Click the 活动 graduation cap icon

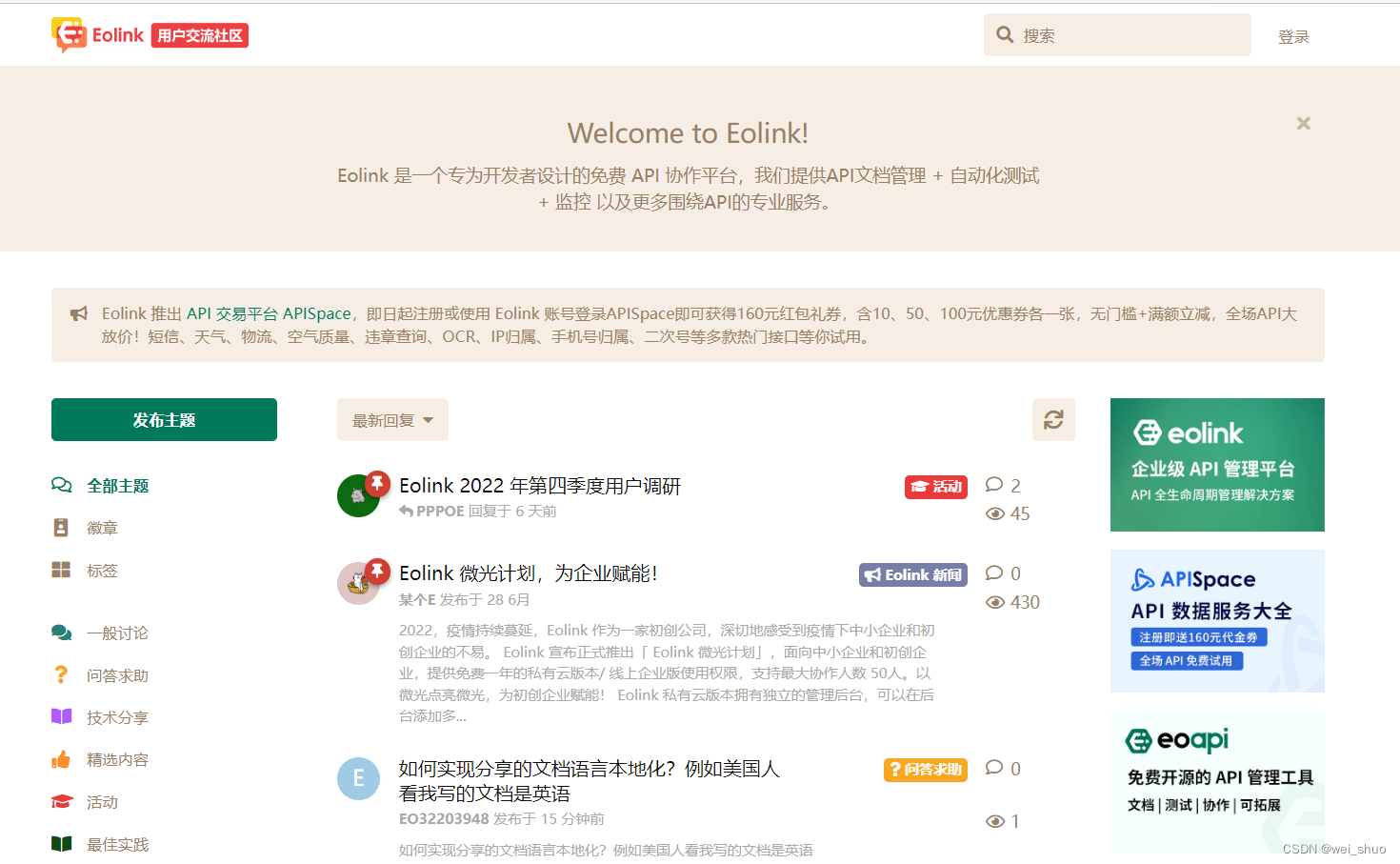62,801
